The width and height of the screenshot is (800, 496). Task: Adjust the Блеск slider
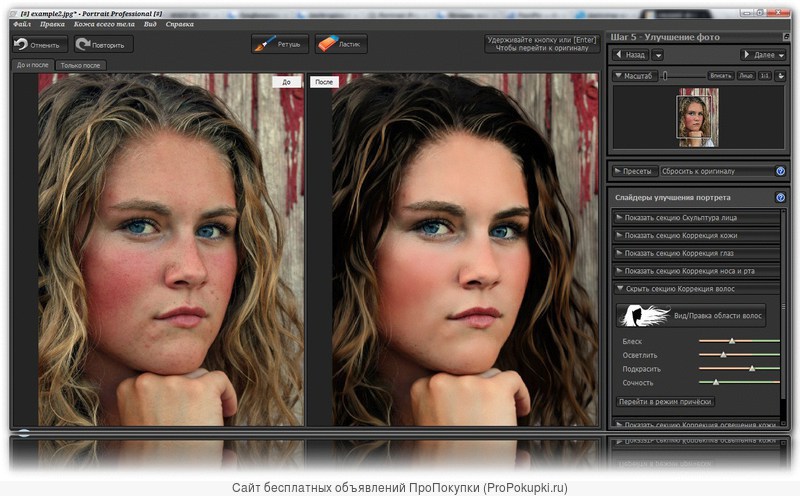click(732, 341)
